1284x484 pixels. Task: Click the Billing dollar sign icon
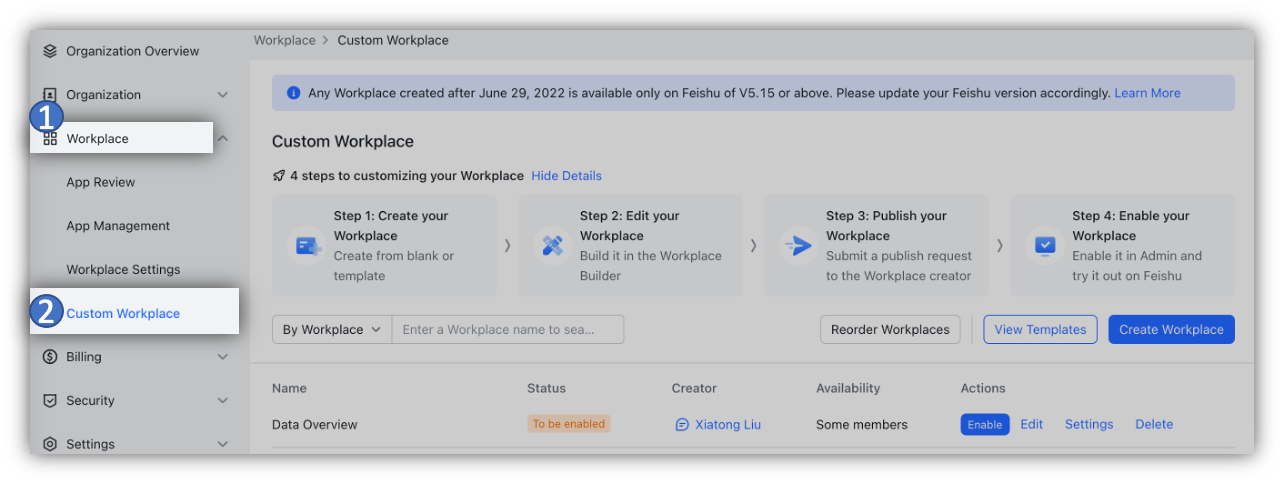(x=50, y=357)
